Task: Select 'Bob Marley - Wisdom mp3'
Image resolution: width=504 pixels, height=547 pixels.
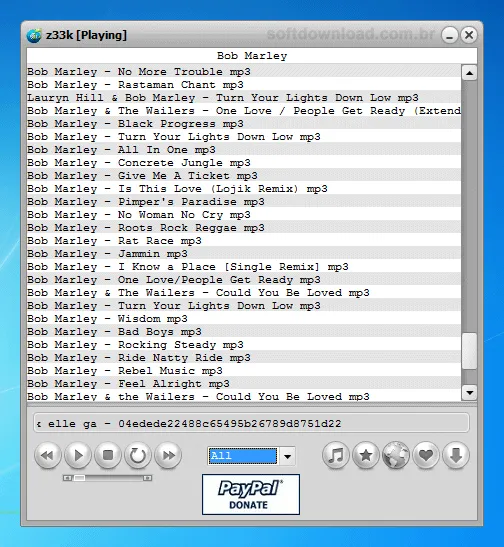Action: 244,319
